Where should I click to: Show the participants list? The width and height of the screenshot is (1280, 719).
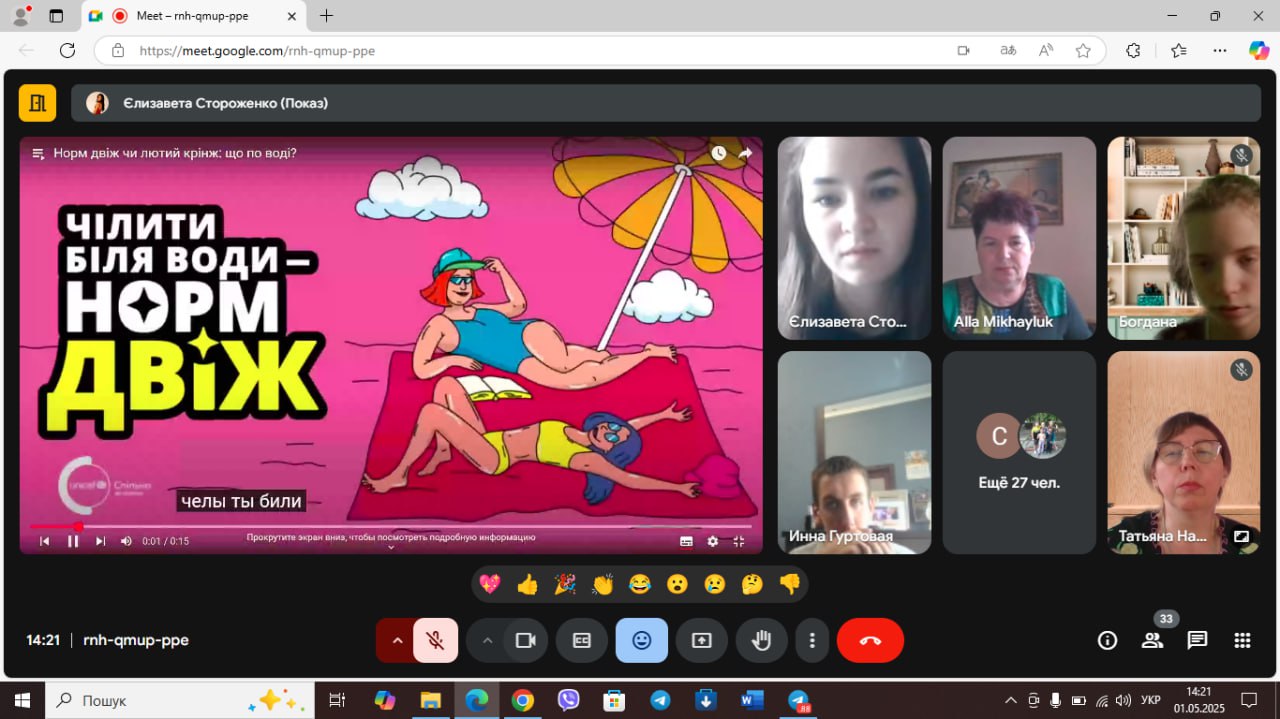click(x=1152, y=640)
